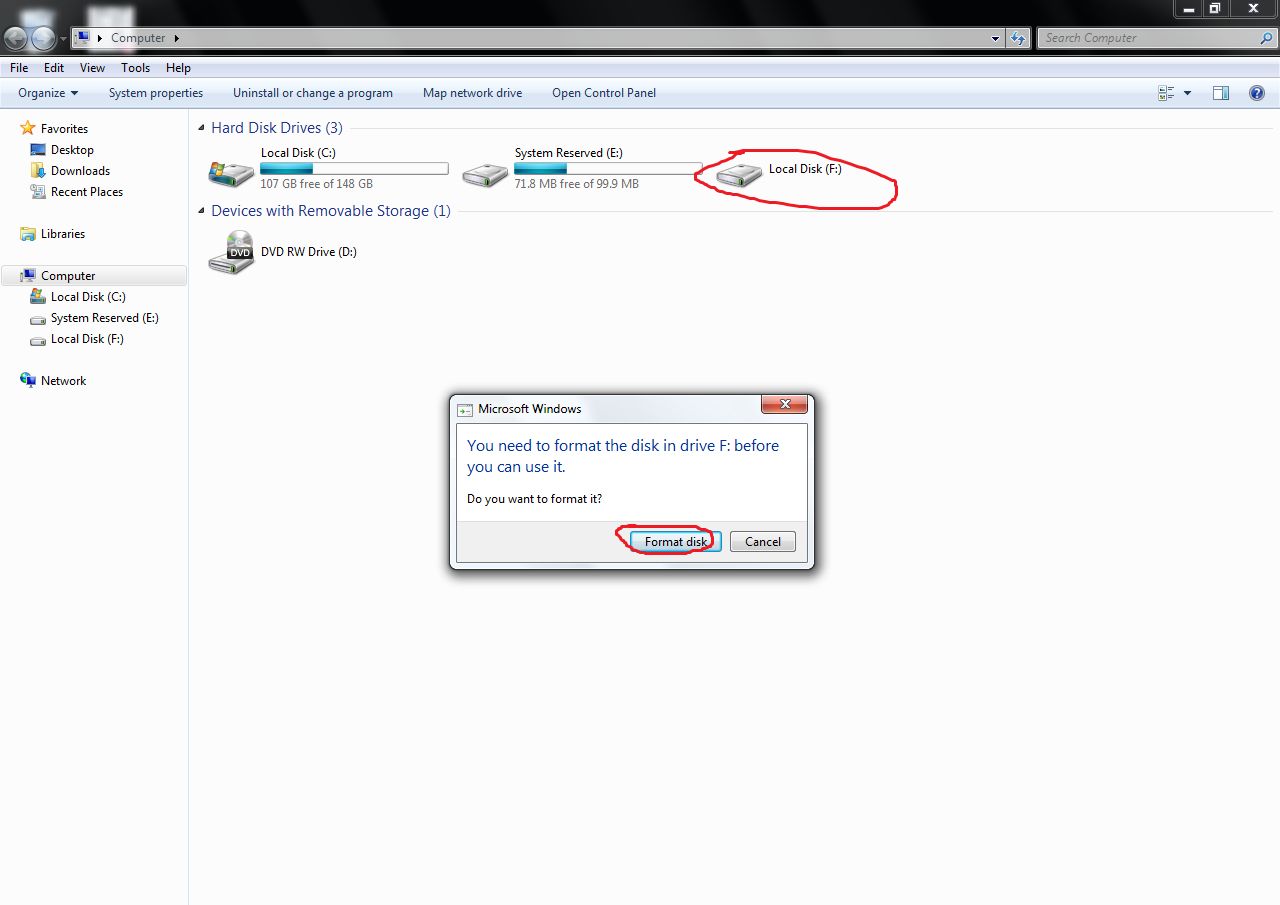Click the Downloads folder icon in sidebar
This screenshot has width=1280, height=905.
38,171
